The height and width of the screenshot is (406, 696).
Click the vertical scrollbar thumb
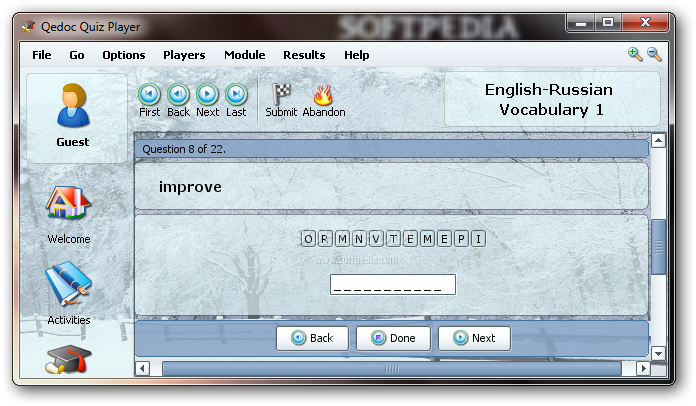pos(658,247)
